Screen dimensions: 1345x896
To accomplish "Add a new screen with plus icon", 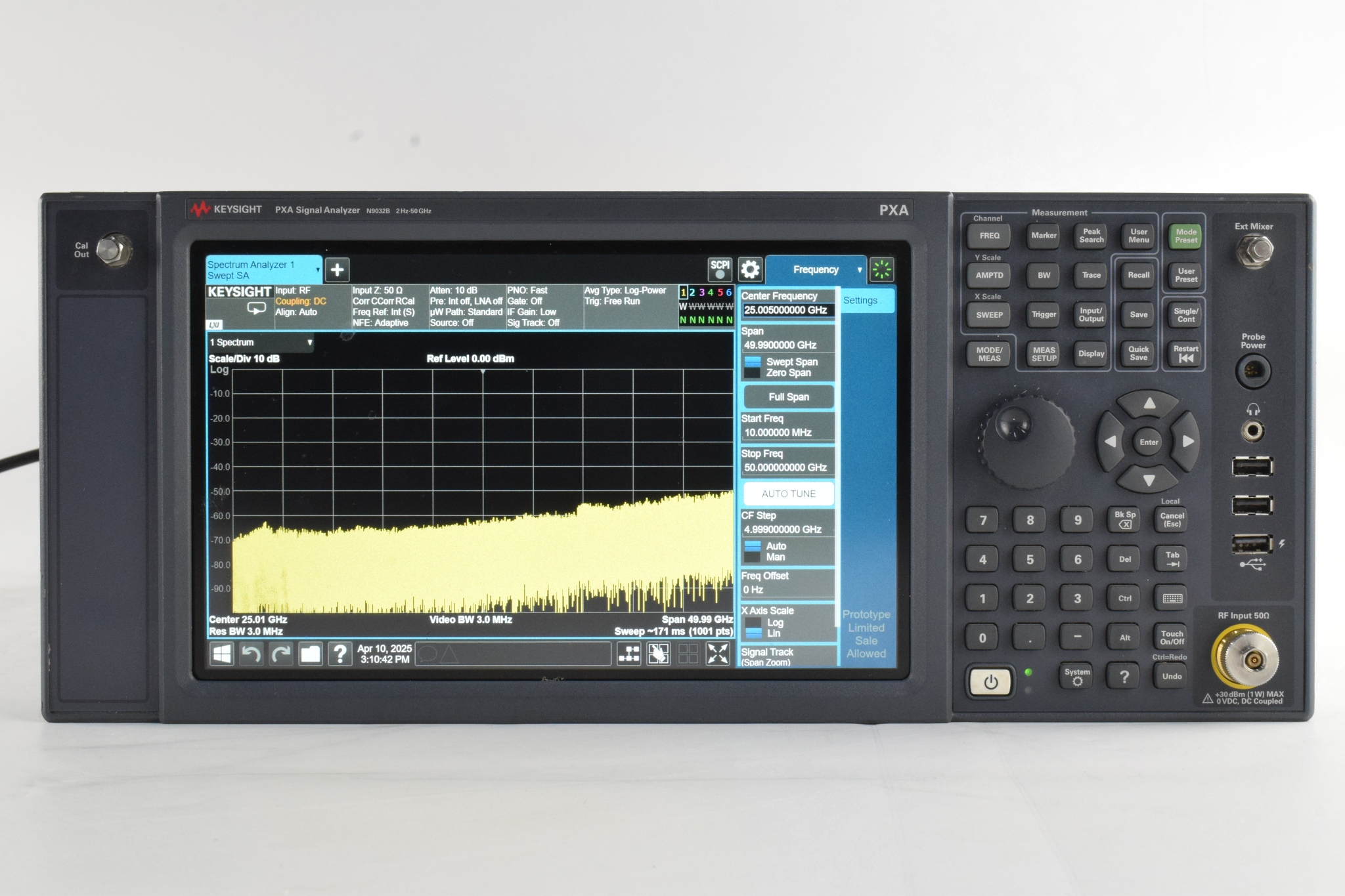I will click(x=337, y=270).
